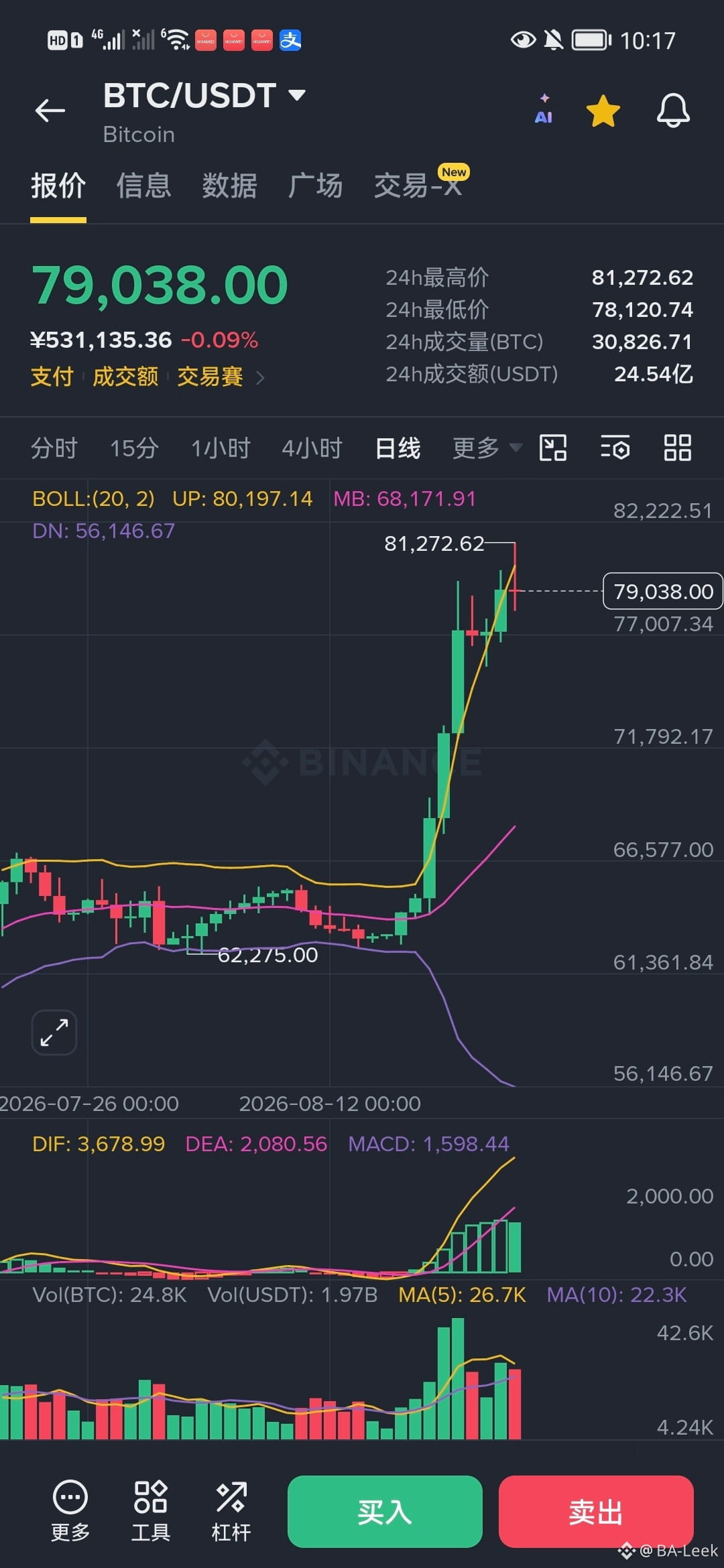Image resolution: width=724 pixels, height=1568 pixels.
Task: Tap DIF: 3,678.99 value
Action: [x=99, y=1143]
